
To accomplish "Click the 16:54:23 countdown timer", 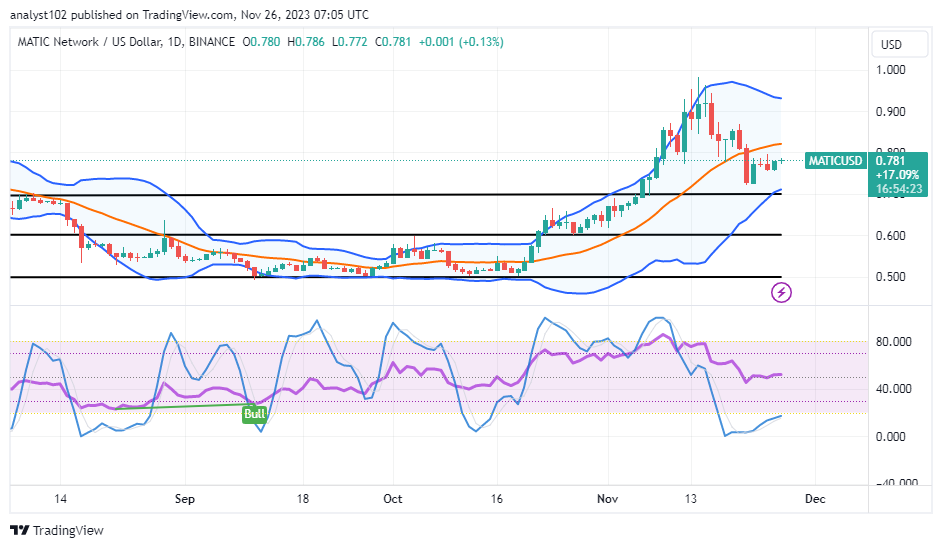I will [x=899, y=189].
